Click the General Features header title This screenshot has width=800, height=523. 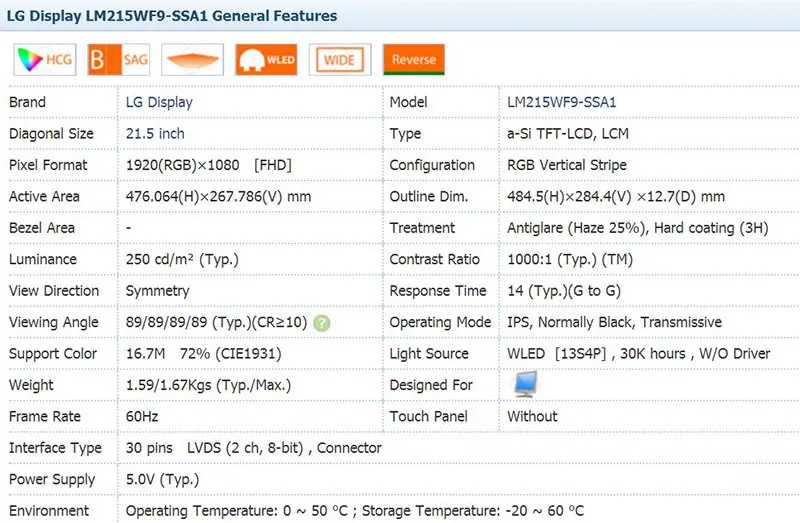point(172,16)
